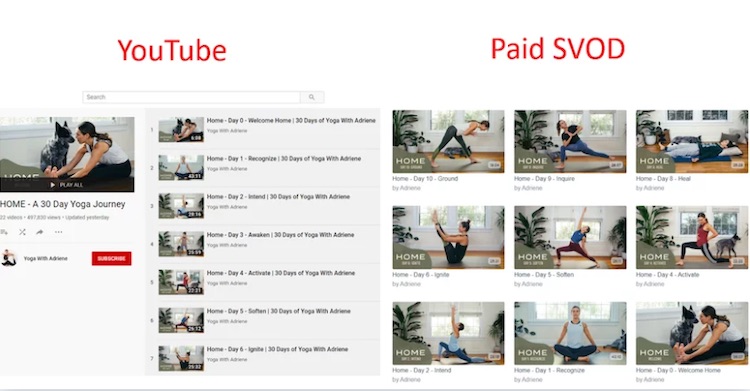Screen dimensions: 750x391
Task: Click playlist thumbnail for Day 2 Intend
Action: click(x=181, y=206)
